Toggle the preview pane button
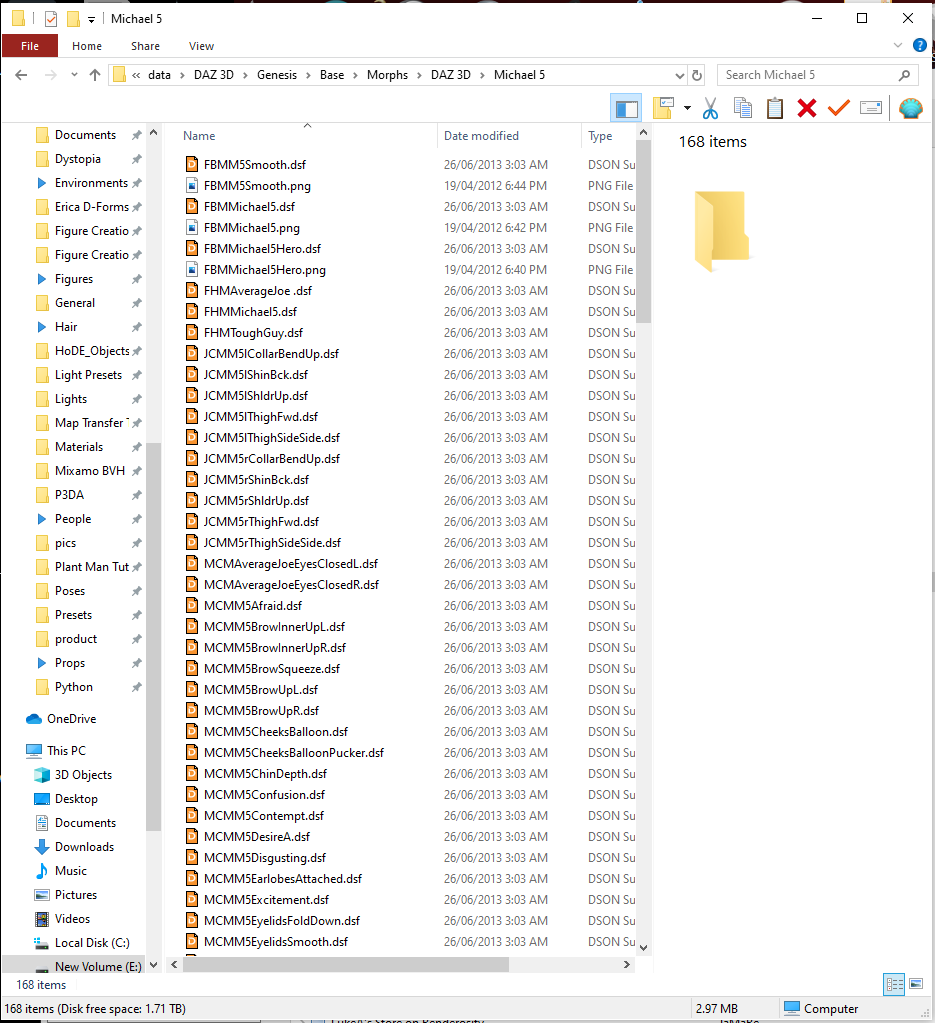Viewport: 935px width, 1023px height. [626, 108]
